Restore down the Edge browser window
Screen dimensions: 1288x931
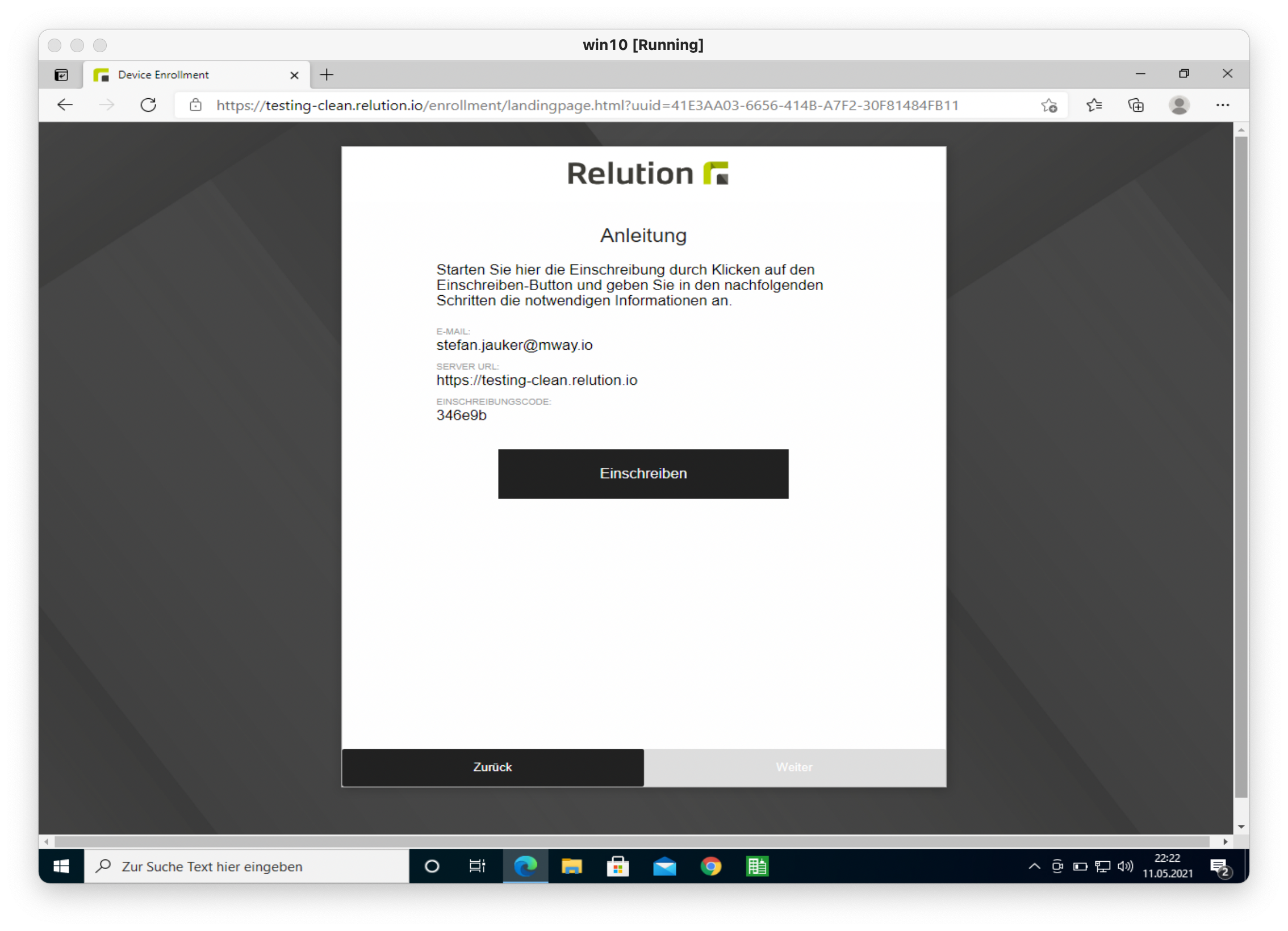coord(1184,74)
